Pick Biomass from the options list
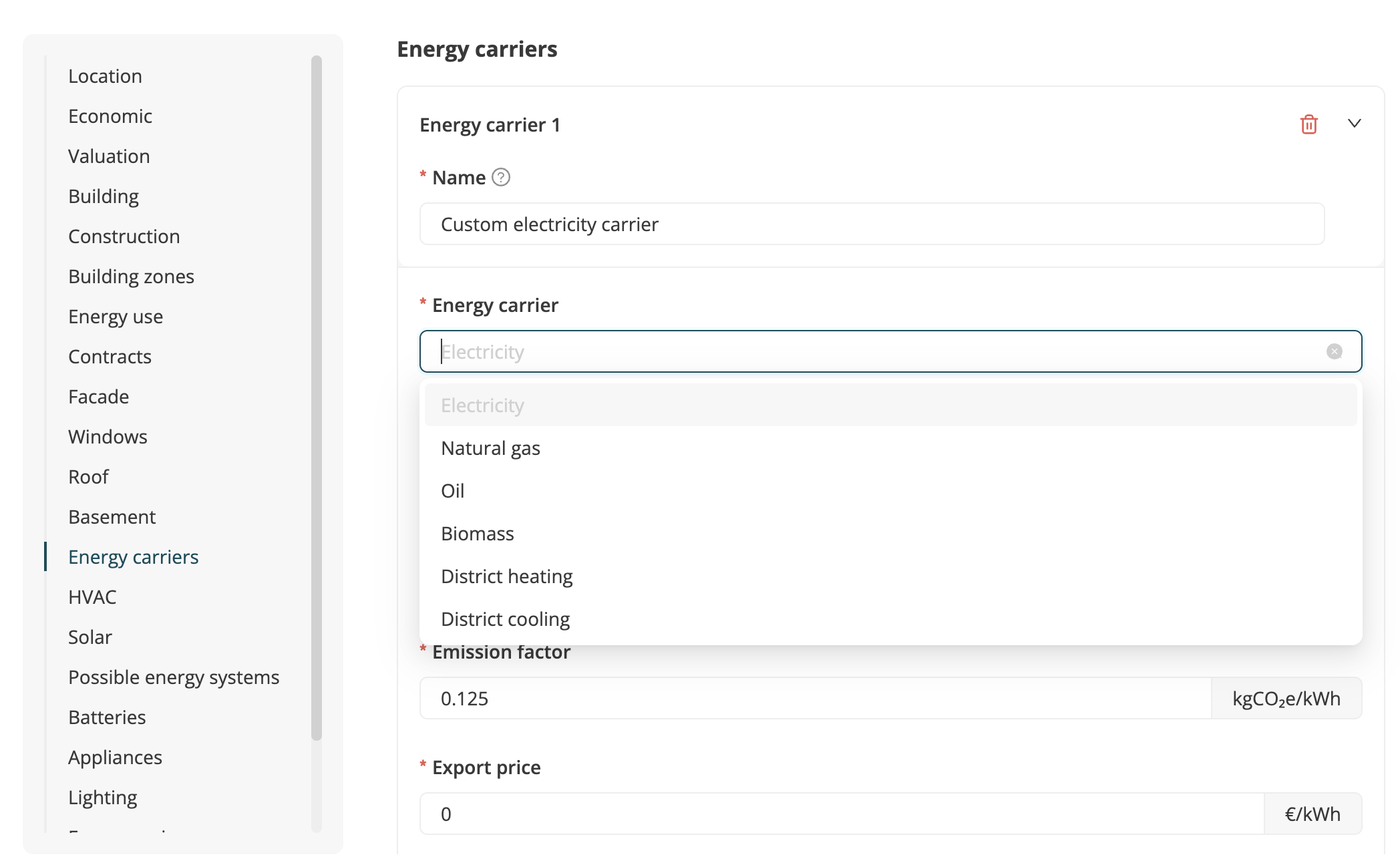This screenshot has width=1400, height=863. click(x=477, y=534)
